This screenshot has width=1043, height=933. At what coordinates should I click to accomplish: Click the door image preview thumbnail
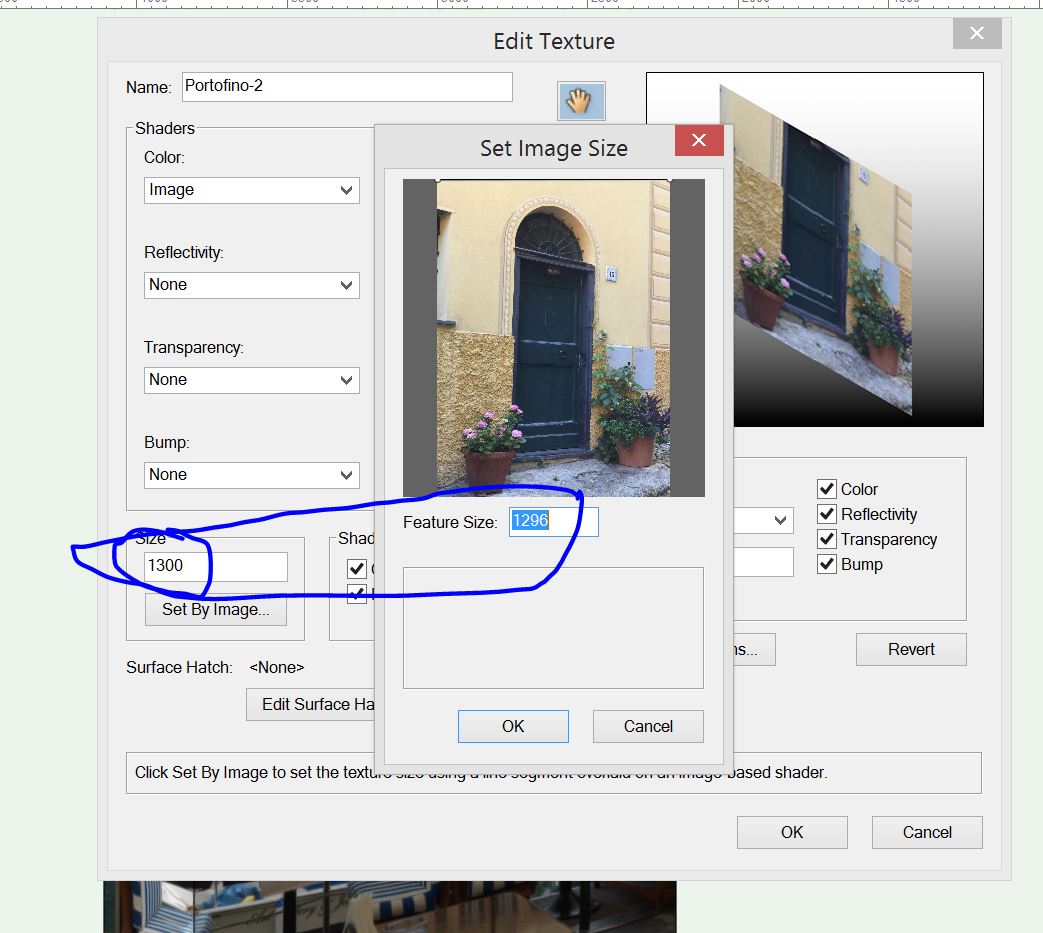click(x=553, y=338)
